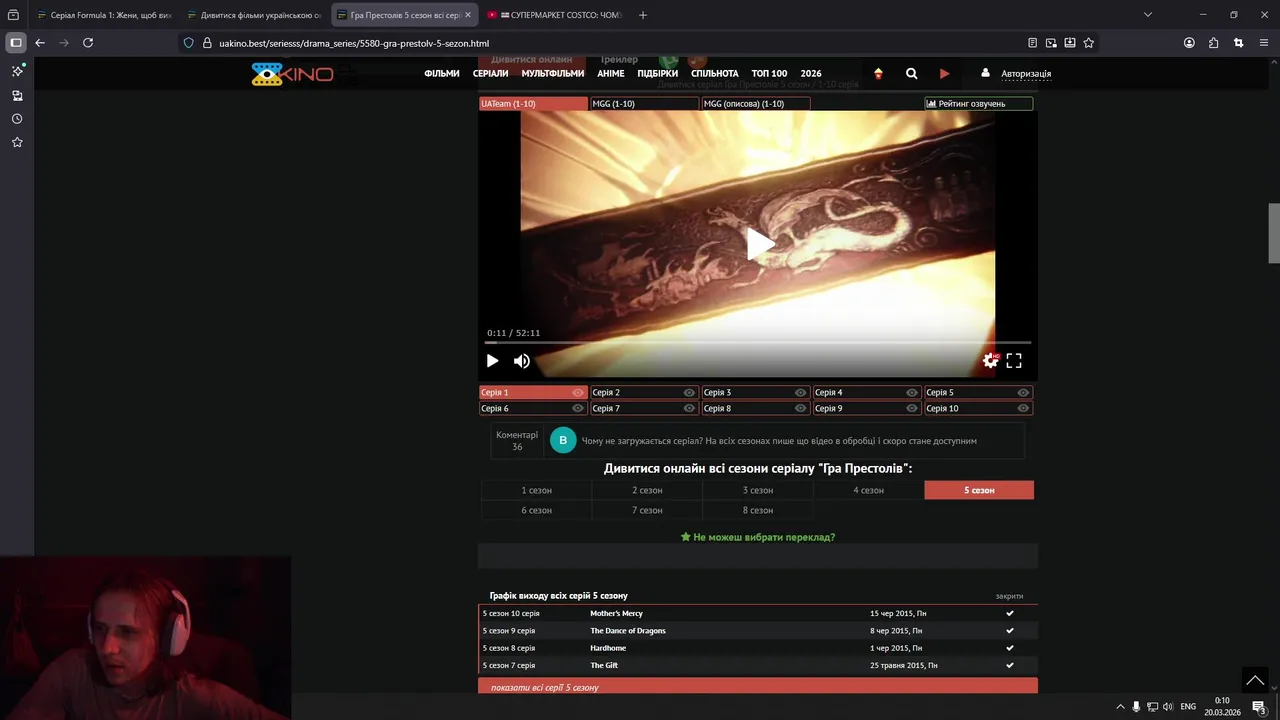Toggle watched eye for Серія 8
The height and width of the screenshot is (720, 1280).
click(800, 408)
